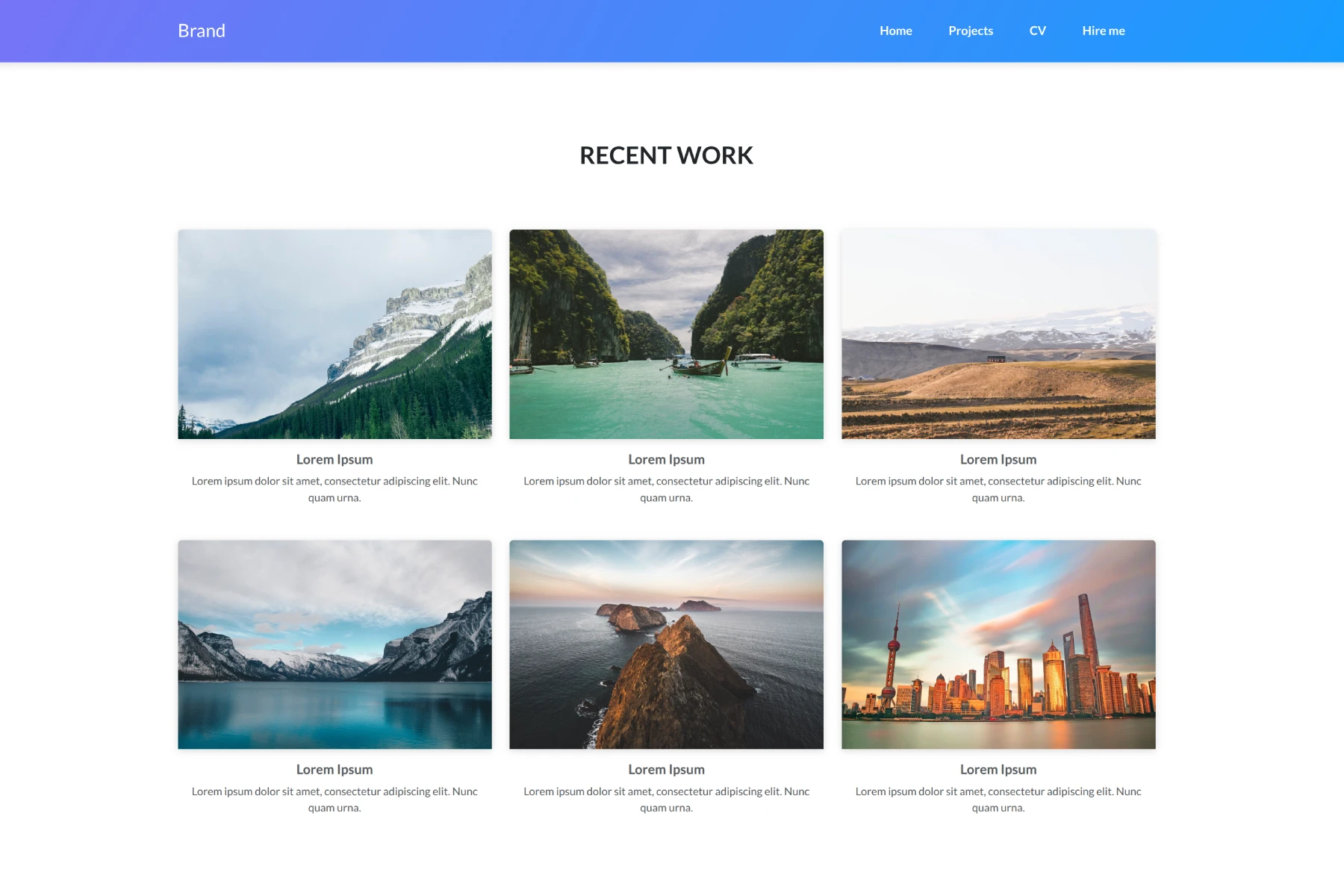Click the skyline card's Lorem Ipsum heading
The image size is (1344, 896).
click(998, 769)
